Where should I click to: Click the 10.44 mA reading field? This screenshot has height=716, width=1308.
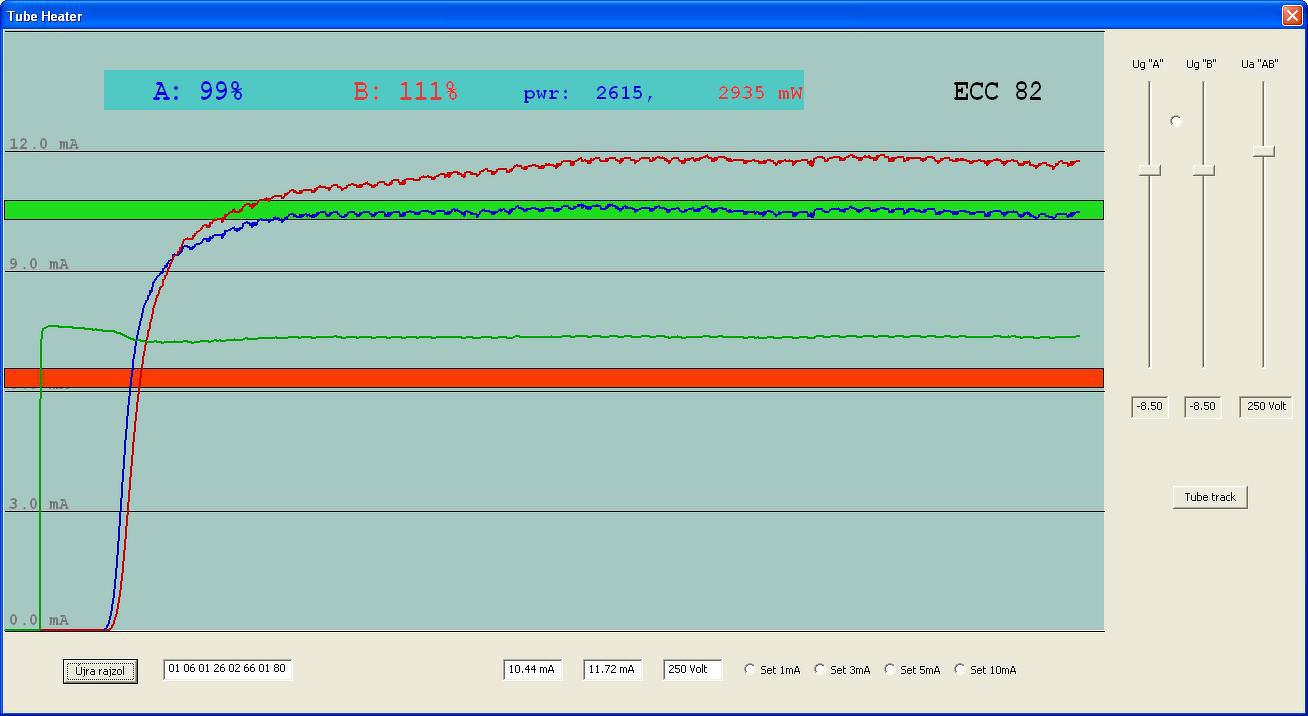533,670
